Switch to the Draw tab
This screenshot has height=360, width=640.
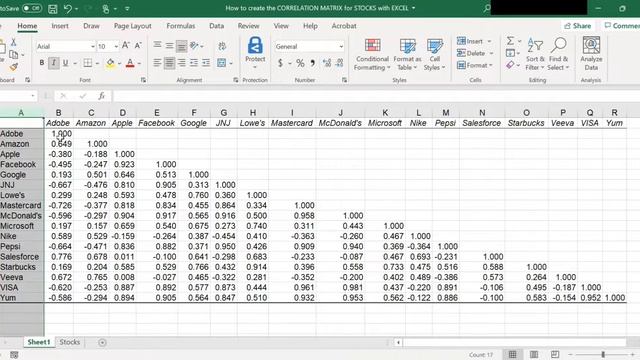click(91, 26)
